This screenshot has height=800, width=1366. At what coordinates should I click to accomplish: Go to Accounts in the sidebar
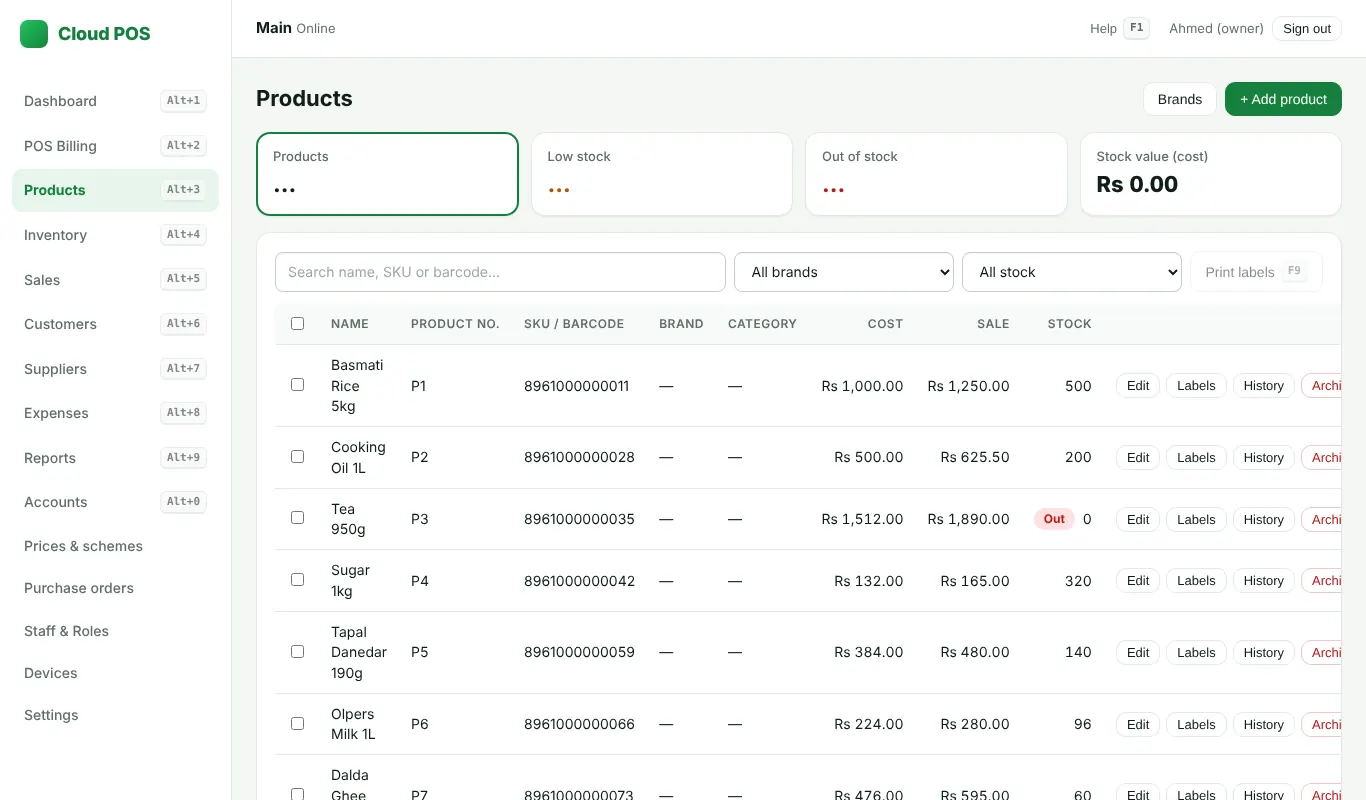point(115,502)
